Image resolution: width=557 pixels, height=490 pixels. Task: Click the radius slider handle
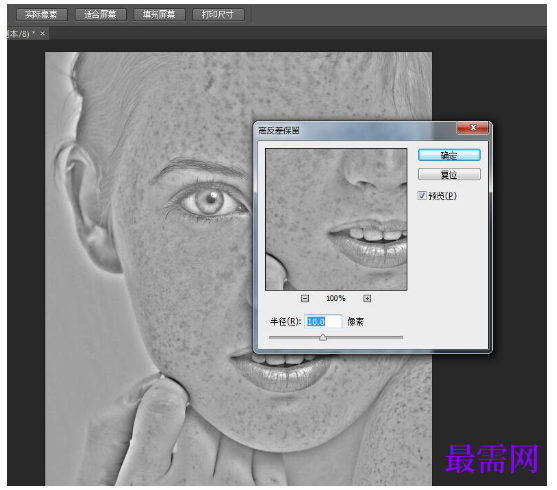coord(323,337)
